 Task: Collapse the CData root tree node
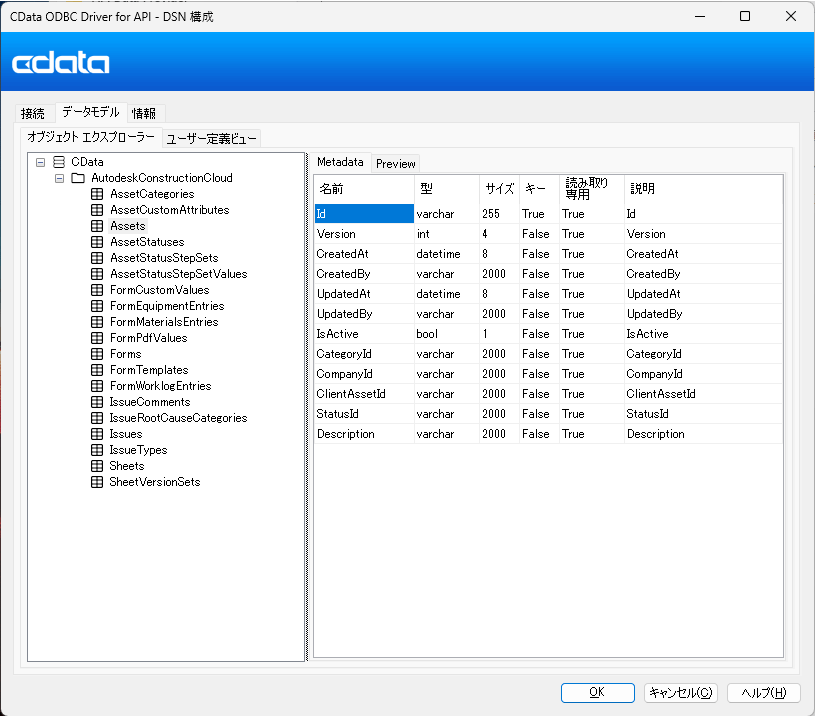[x=41, y=162]
